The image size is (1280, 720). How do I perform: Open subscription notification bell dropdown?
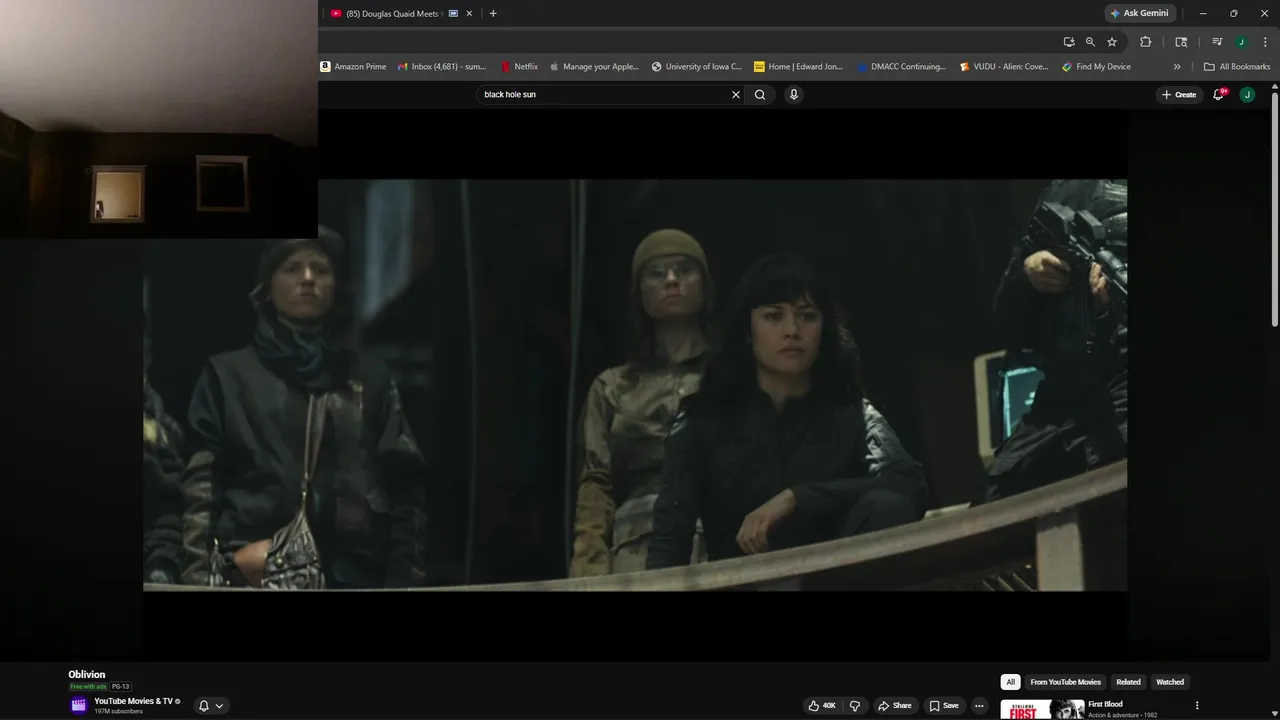point(211,706)
